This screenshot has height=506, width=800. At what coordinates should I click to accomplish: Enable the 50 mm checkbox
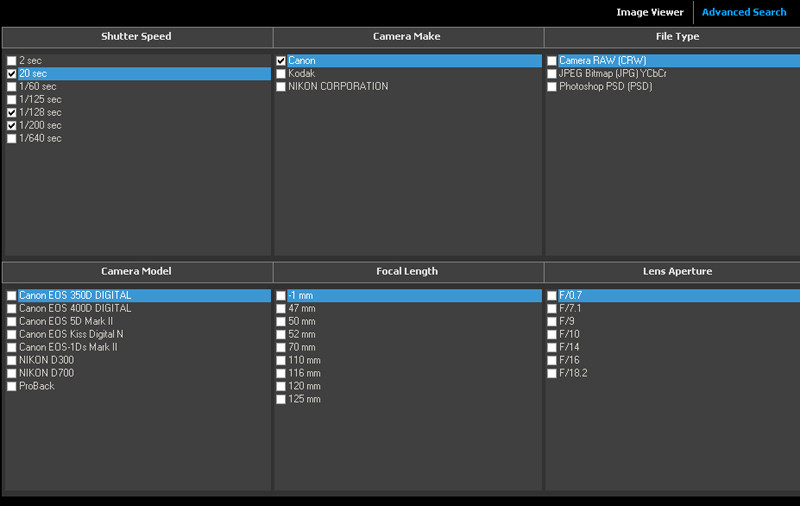click(281, 321)
